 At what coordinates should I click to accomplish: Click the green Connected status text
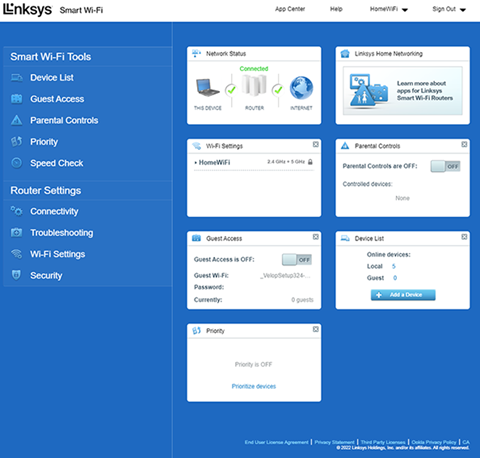tap(254, 68)
